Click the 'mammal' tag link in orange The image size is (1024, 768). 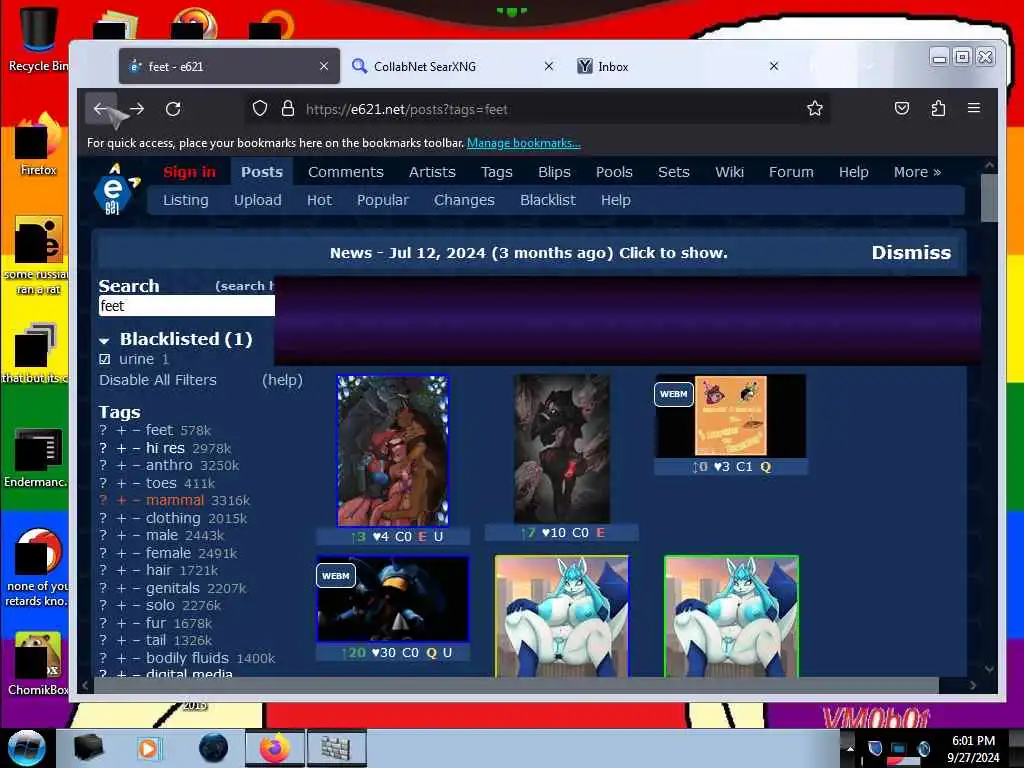click(x=175, y=500)
